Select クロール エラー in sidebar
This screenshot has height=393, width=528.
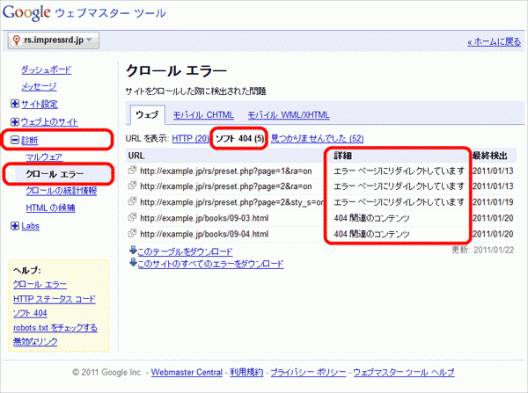tap(55, 174)
